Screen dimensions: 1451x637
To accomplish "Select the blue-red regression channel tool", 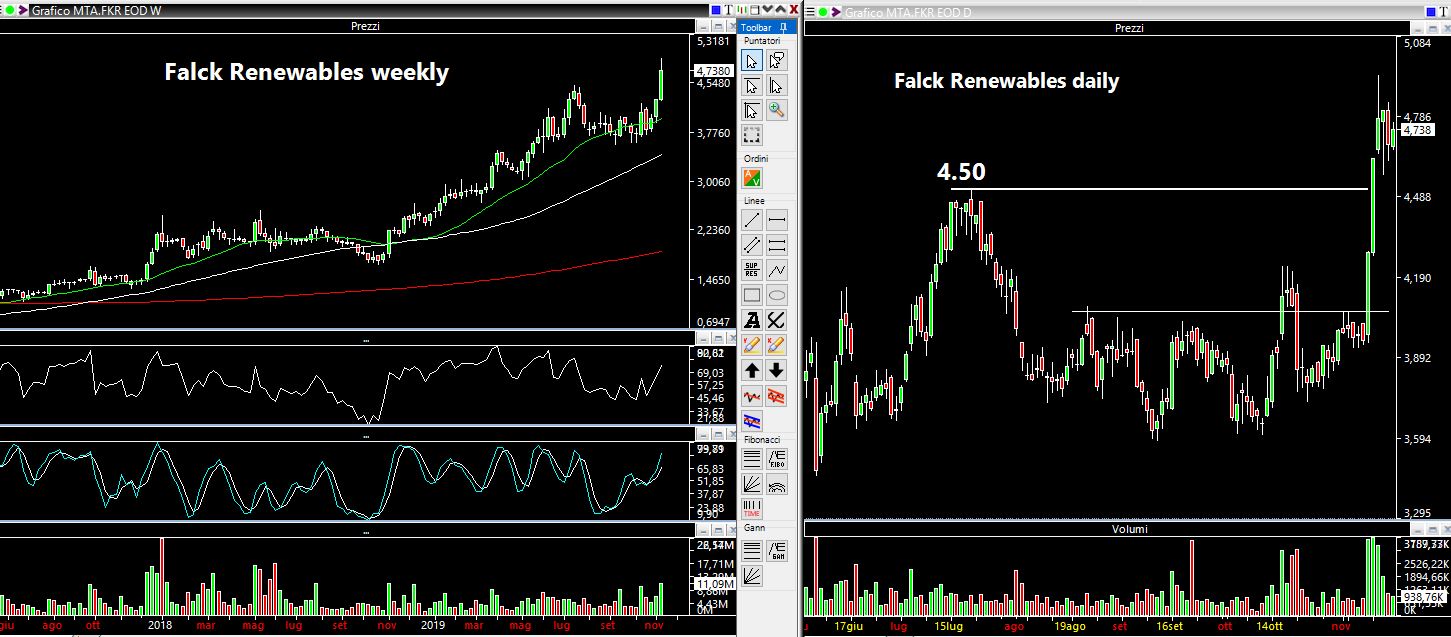I will [752, 421].
